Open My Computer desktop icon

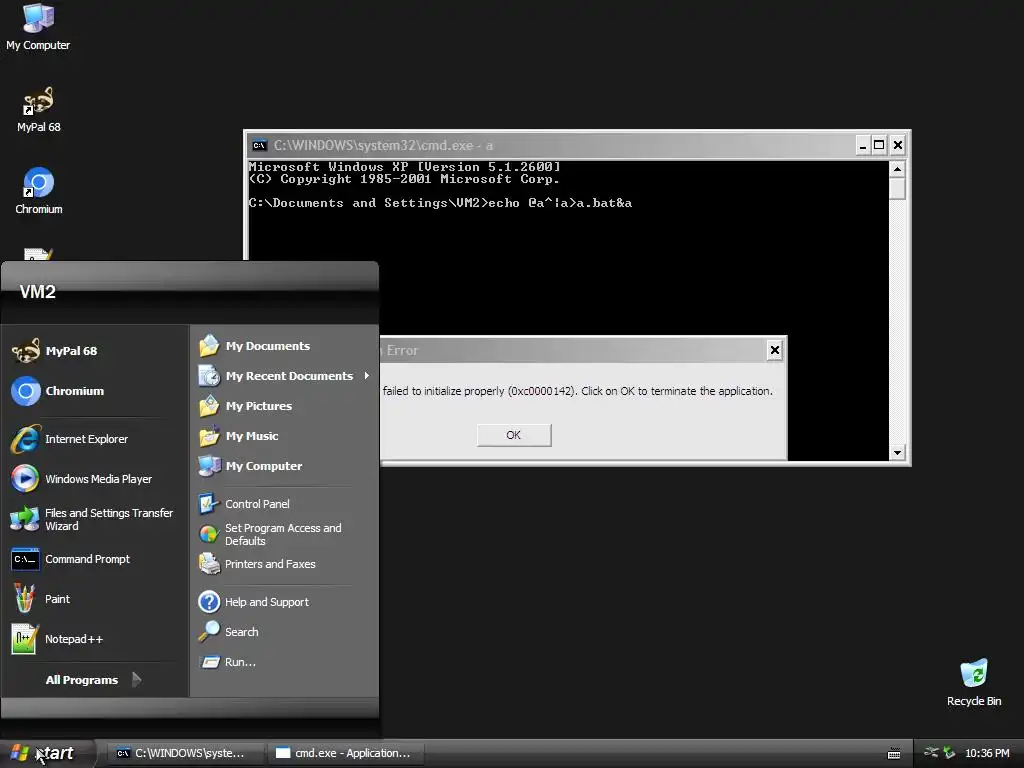point(38,27)
